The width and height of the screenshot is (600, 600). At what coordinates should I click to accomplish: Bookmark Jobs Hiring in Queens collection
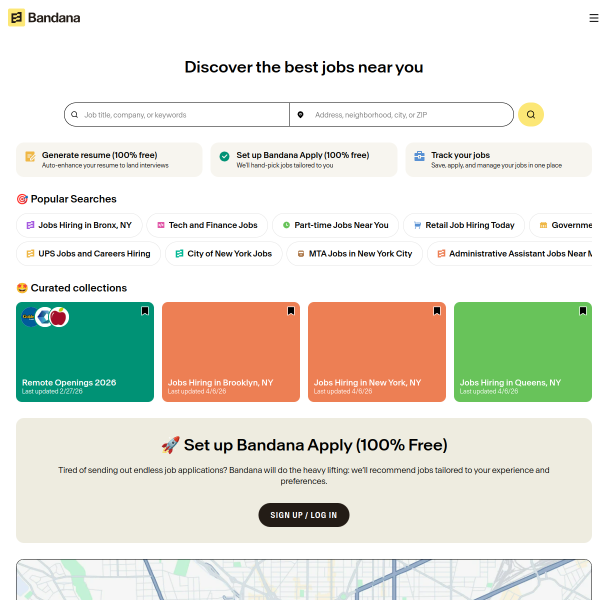[583, 311]
